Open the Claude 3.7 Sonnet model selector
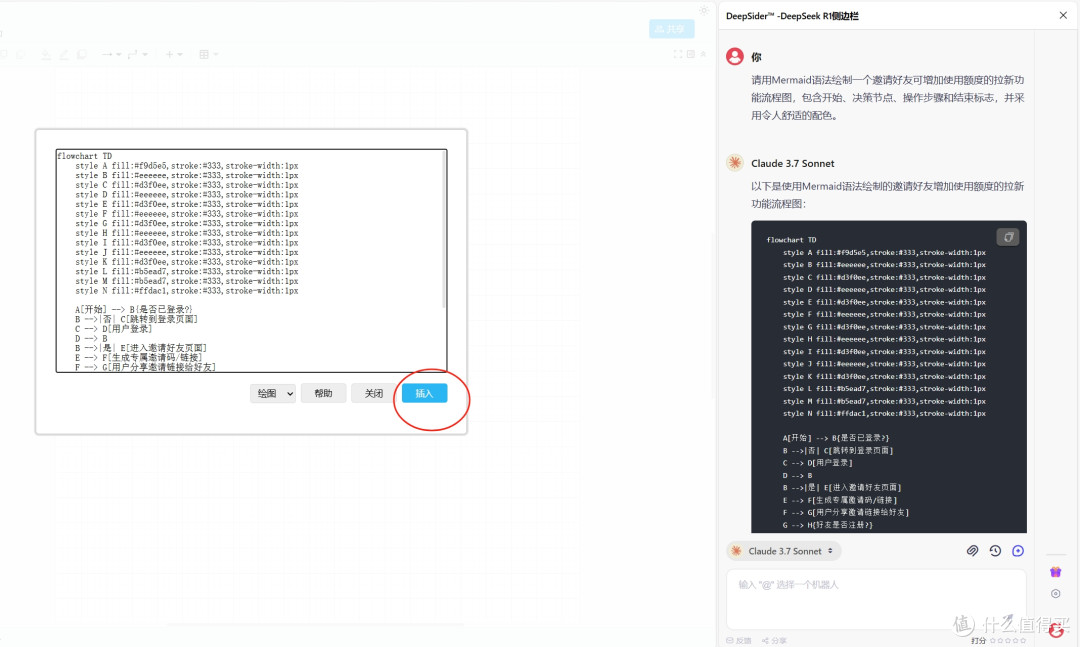 pos(784,551)
